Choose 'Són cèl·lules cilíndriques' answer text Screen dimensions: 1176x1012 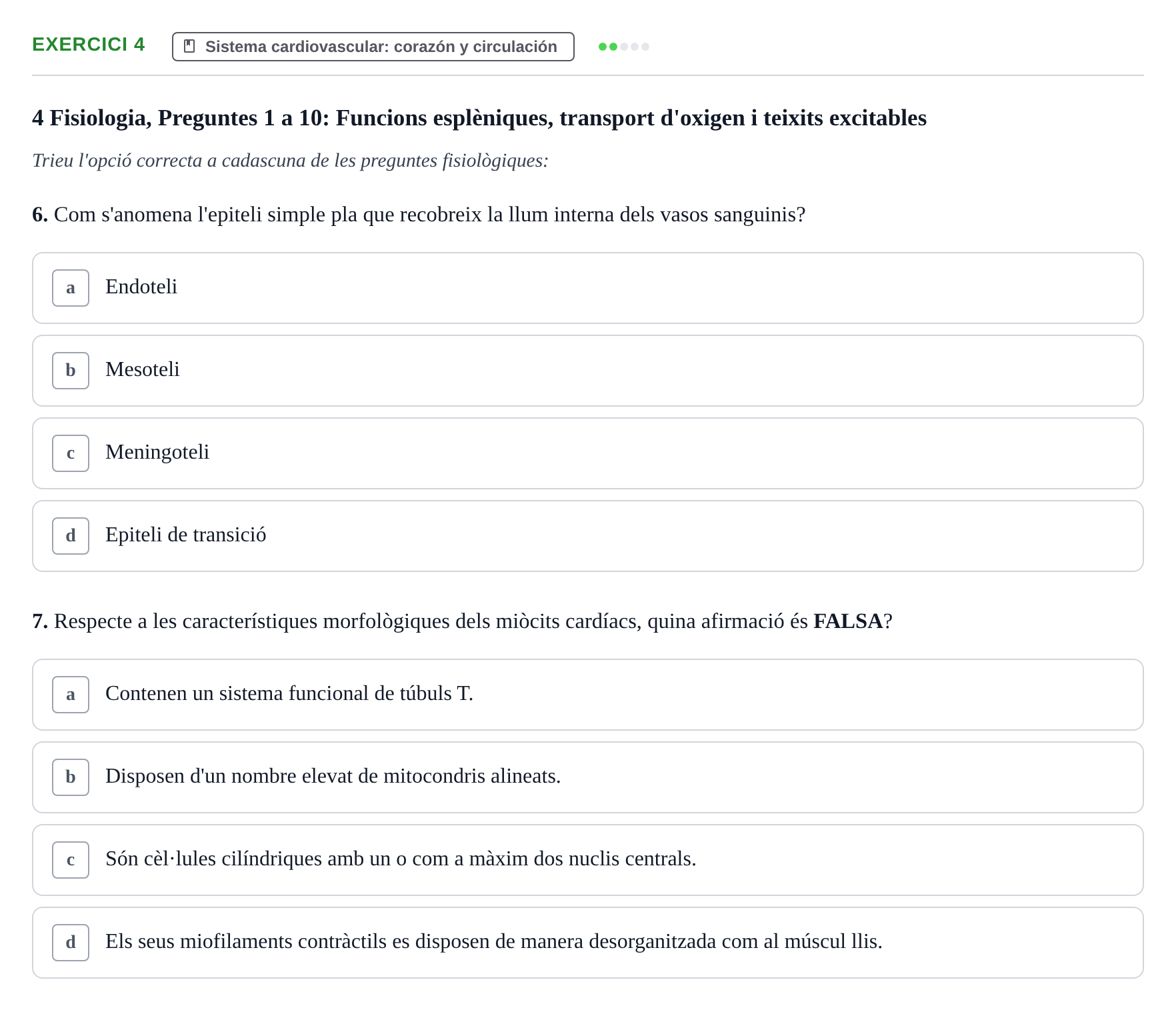(401, 859)
